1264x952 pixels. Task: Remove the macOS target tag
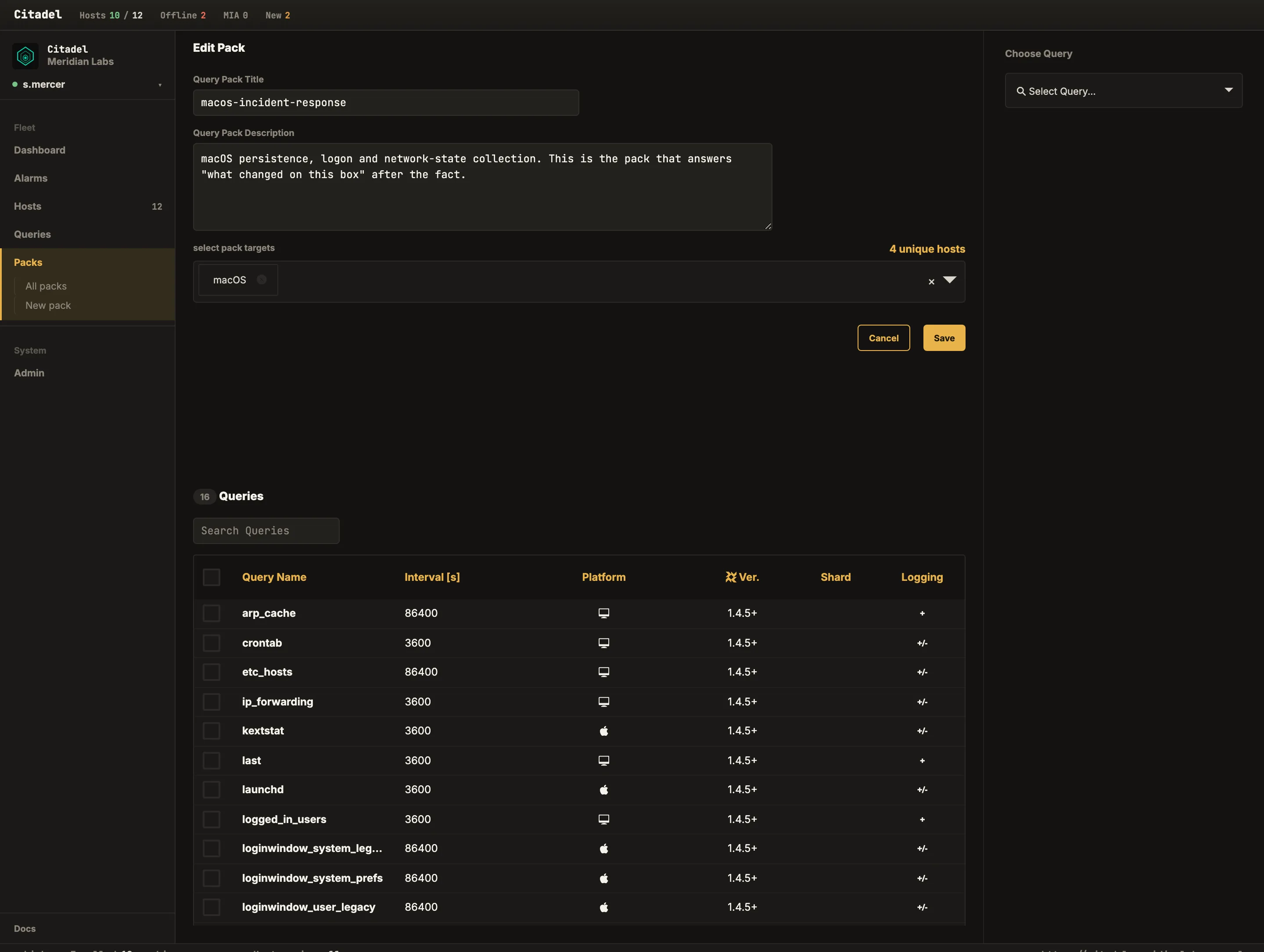(x=262, y=280)
